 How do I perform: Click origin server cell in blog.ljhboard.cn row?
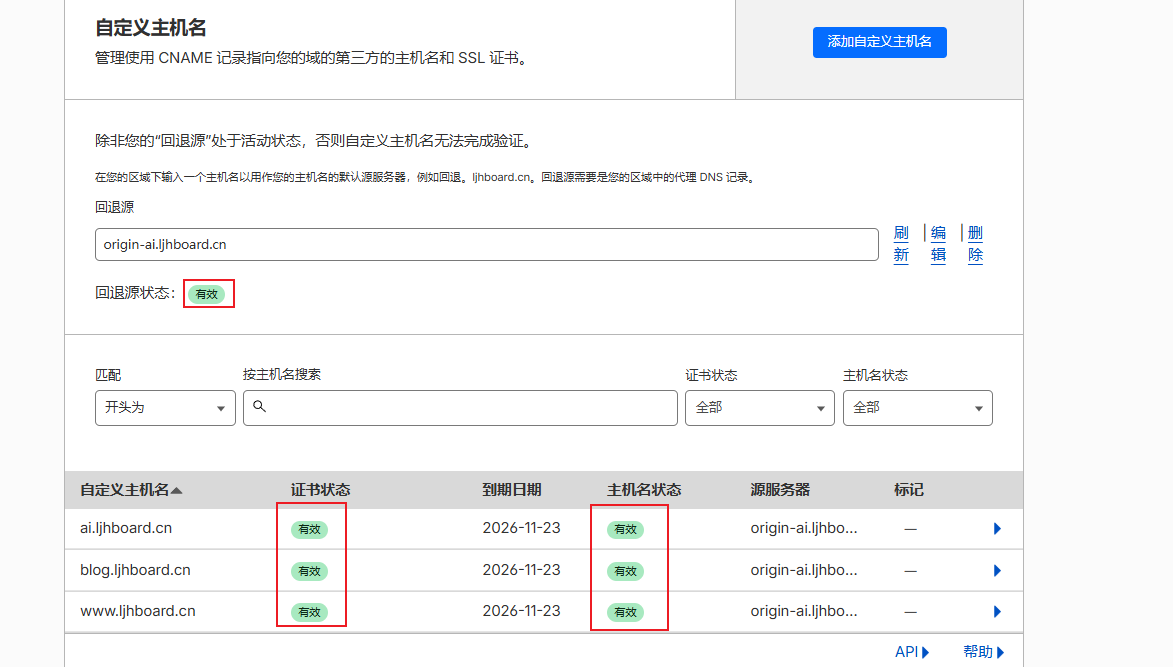(803, 570)
